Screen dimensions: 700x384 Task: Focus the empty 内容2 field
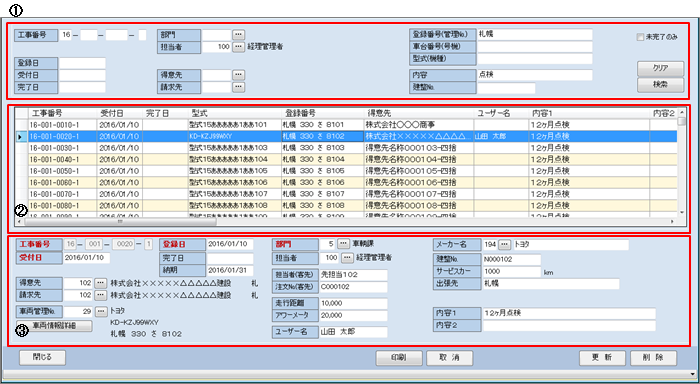[569, 326]
